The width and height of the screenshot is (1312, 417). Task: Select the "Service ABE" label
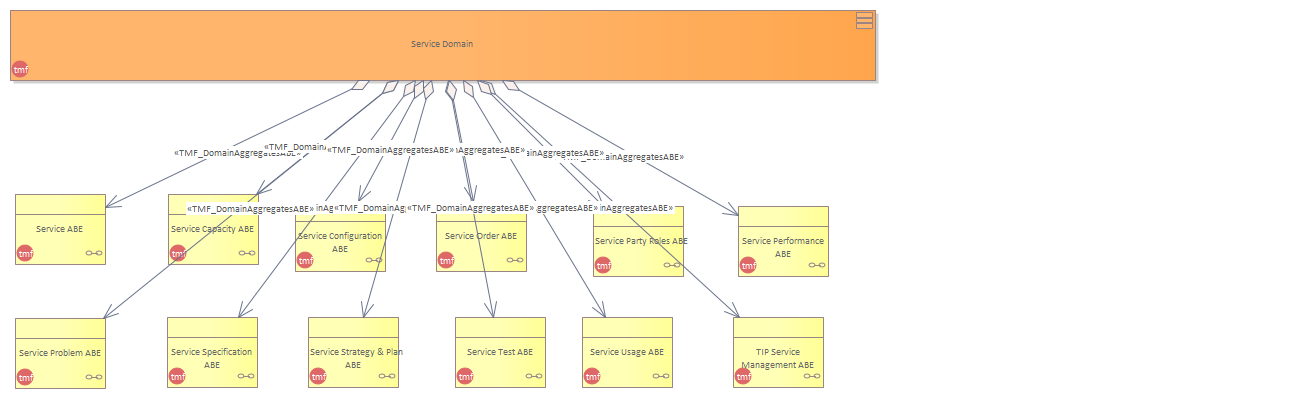(60, 229)
